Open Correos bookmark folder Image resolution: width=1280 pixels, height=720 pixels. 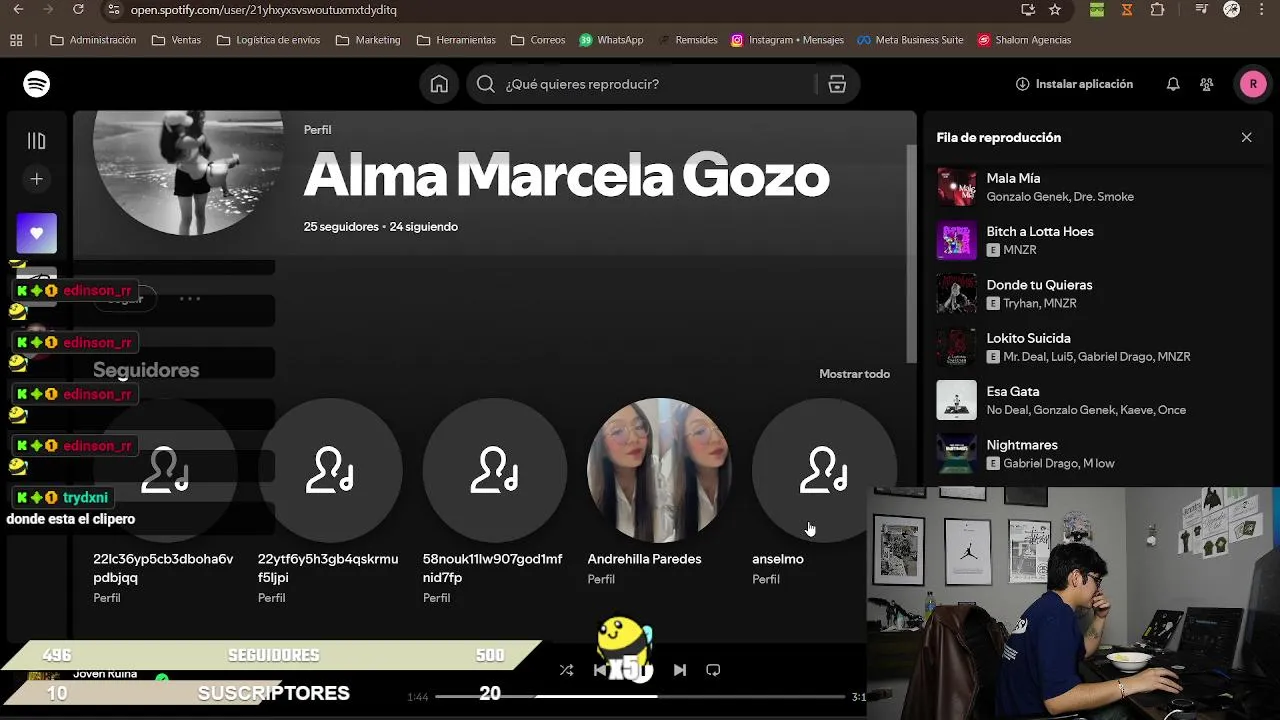538,40
